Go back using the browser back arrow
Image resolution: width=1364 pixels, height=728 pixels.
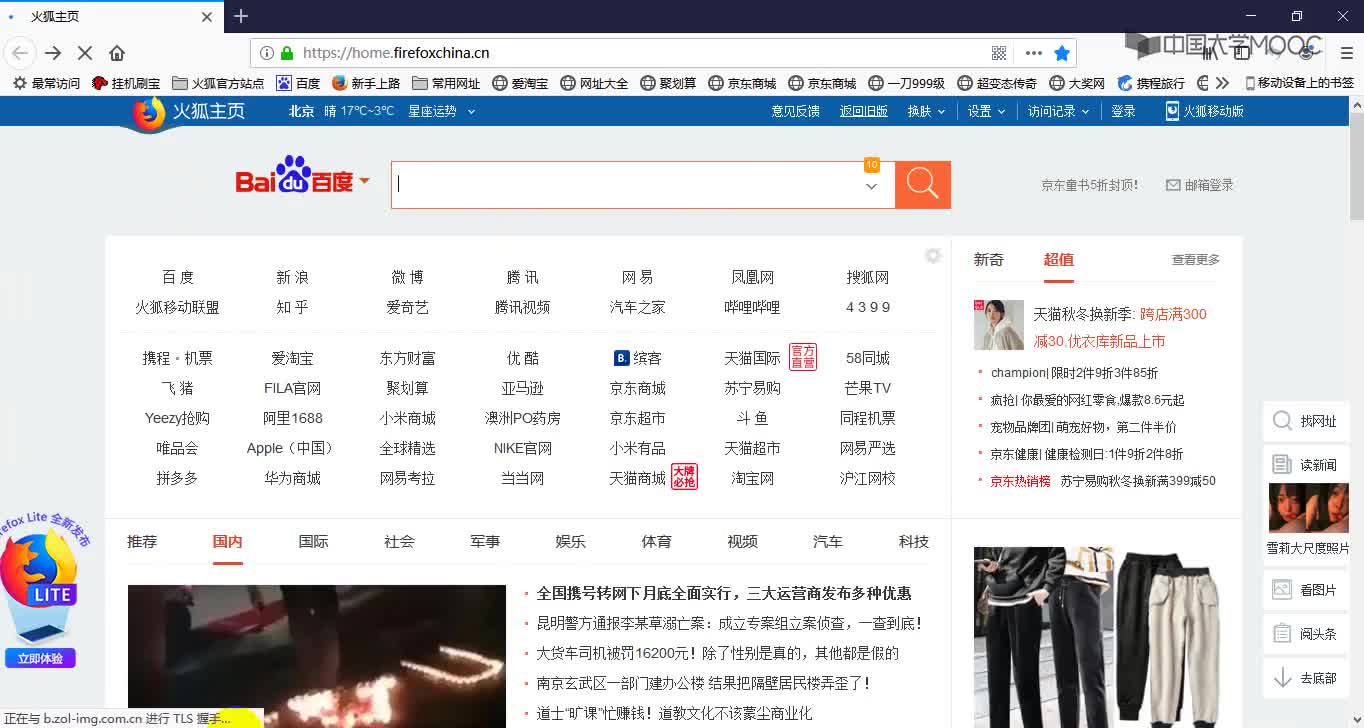(20, 53)
